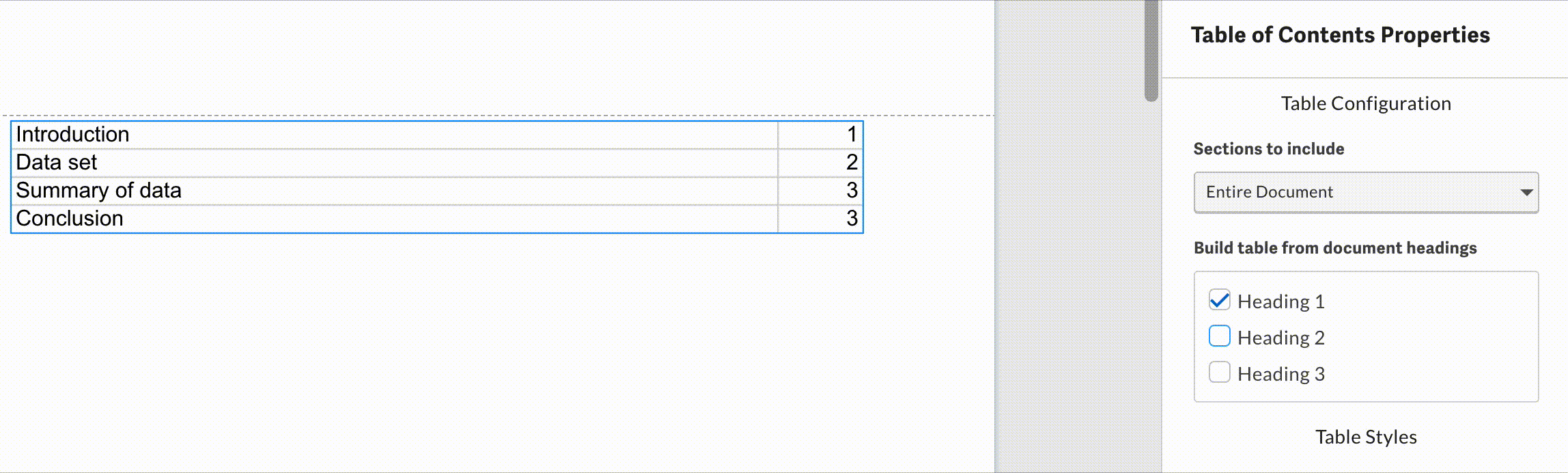This screenshot has height=473, width=1568.
Task: Click the Sections to include label
Action: tap(1268, 149)
